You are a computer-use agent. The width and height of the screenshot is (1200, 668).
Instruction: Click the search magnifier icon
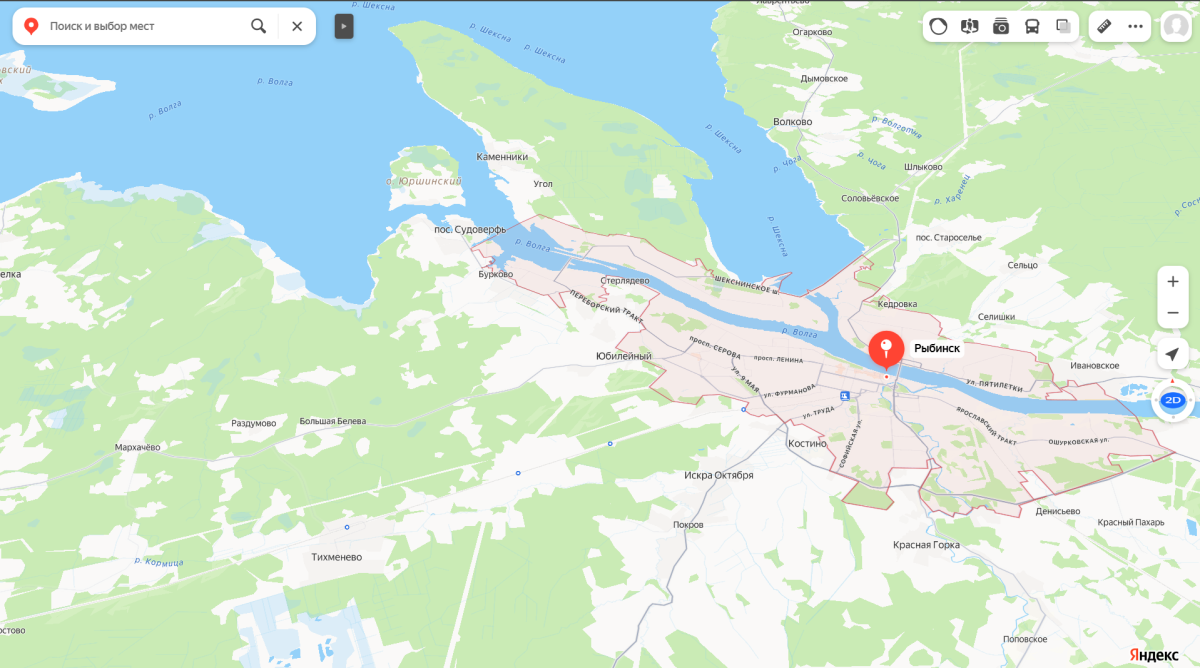click(258, 26)
